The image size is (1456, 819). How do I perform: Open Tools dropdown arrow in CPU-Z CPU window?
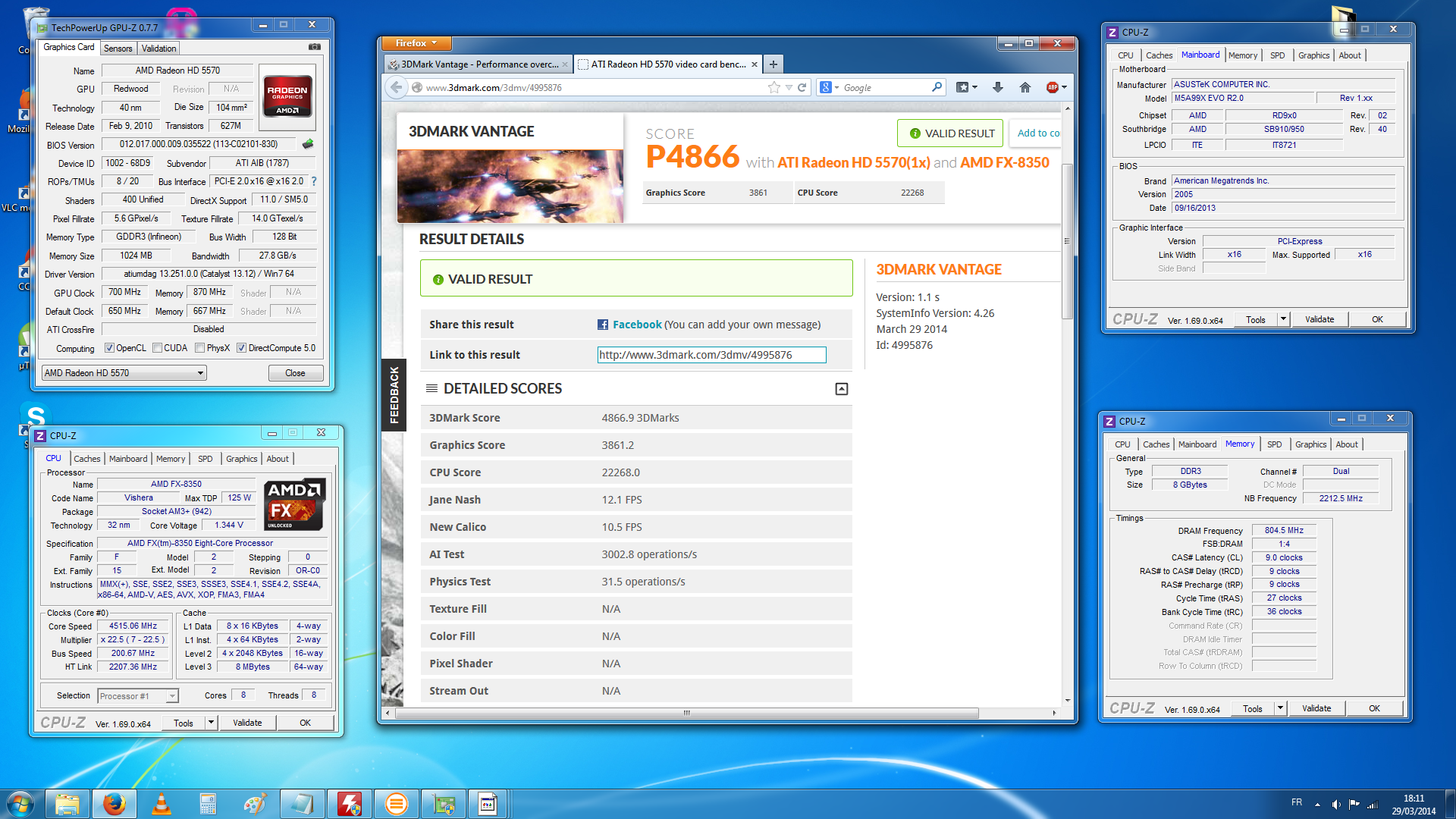pos(212,723)
